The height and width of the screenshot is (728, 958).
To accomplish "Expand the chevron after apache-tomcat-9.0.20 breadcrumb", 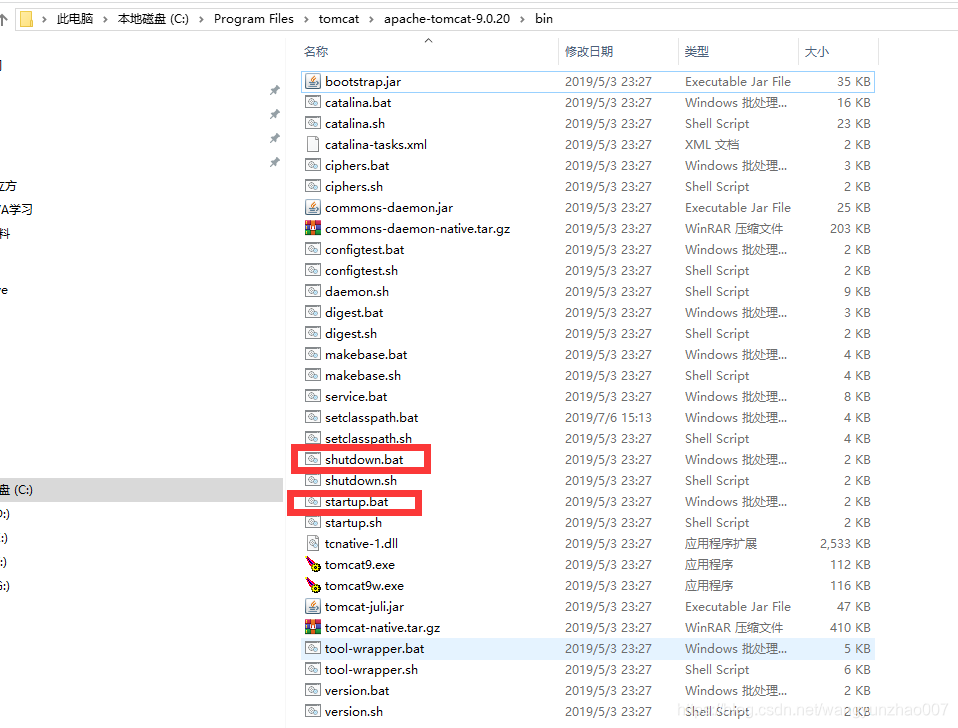I will (522, 20).
